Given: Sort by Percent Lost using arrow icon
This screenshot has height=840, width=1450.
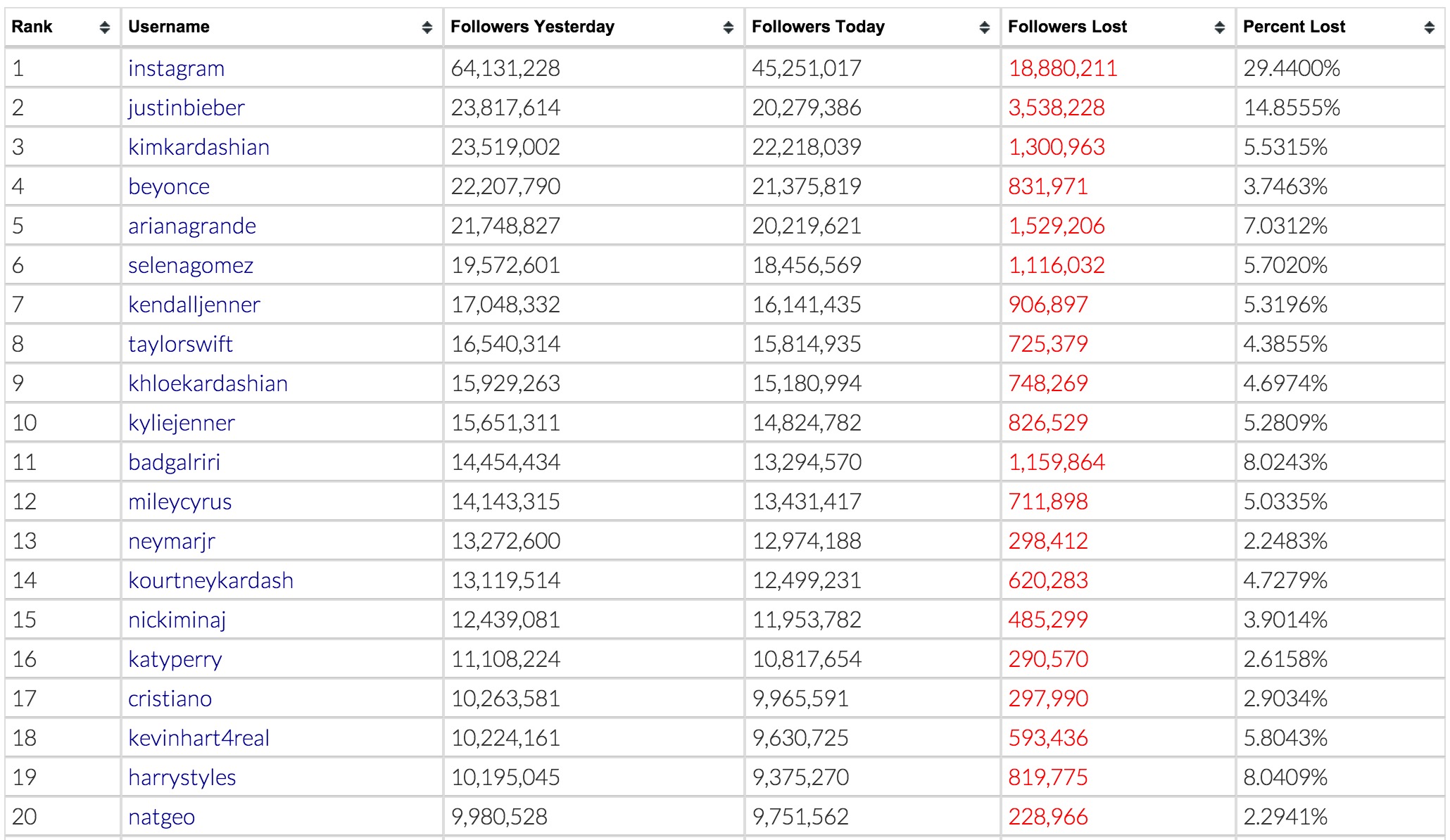Looking at the screenshot, I should (1429, 27).
